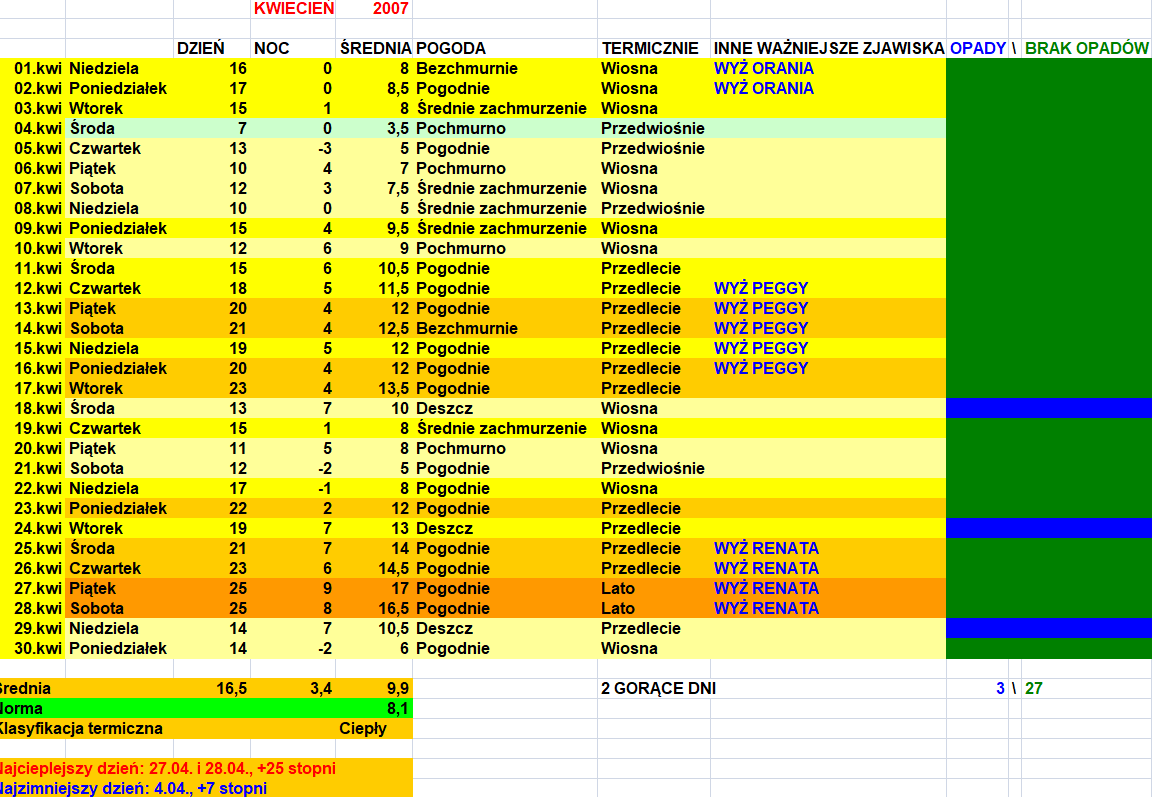The width and height of the screenshot is (1152, 797).
Task: Select WYŻ ORANIA cell in 01.kwi row
Action: pos(763,68)
